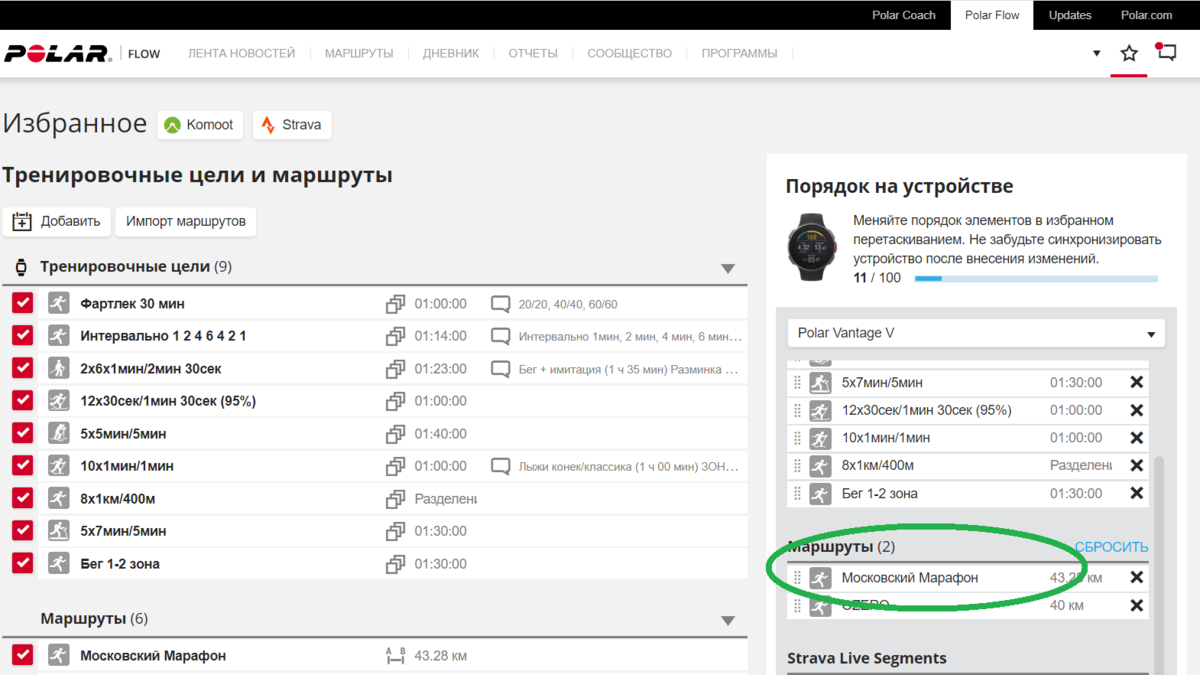Image resolution: width=1200 pixels, height=675 pixels.
Task: Click Импорт маршрутов button
Action: click(x=186, y=221)
